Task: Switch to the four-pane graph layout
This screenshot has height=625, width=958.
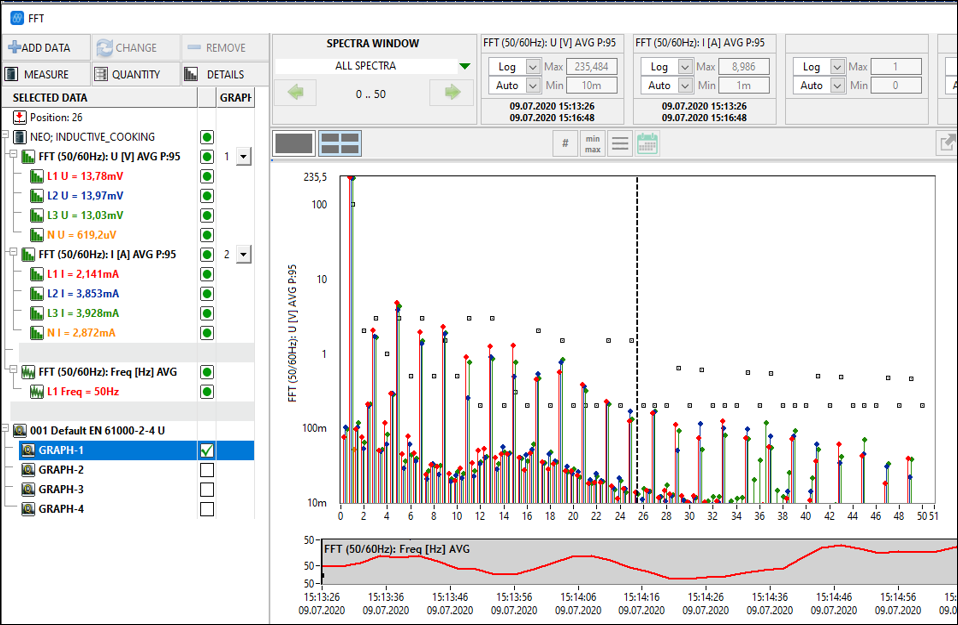Action: [339, 143]
